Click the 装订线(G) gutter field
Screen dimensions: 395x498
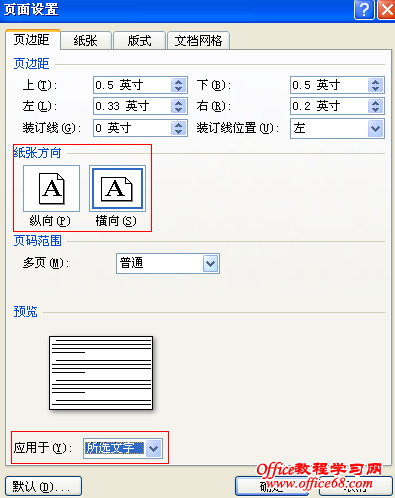pos(140,128)
